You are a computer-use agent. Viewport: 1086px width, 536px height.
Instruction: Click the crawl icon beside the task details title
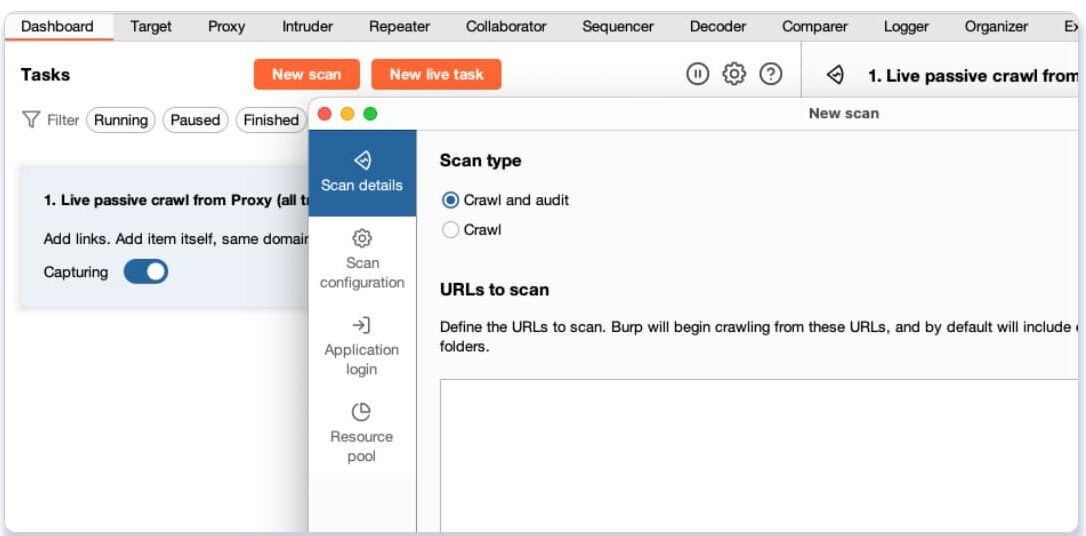point(835,75)
